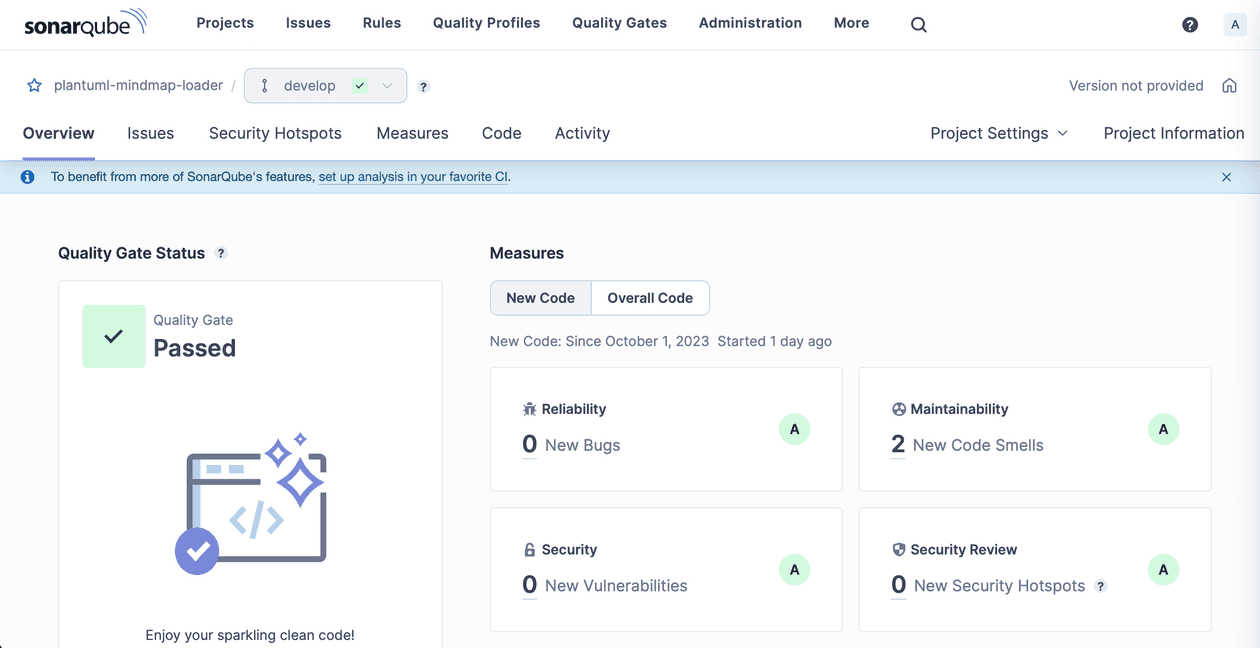
Task: Click the help question mark icon top right
Action: (1190, 24)
